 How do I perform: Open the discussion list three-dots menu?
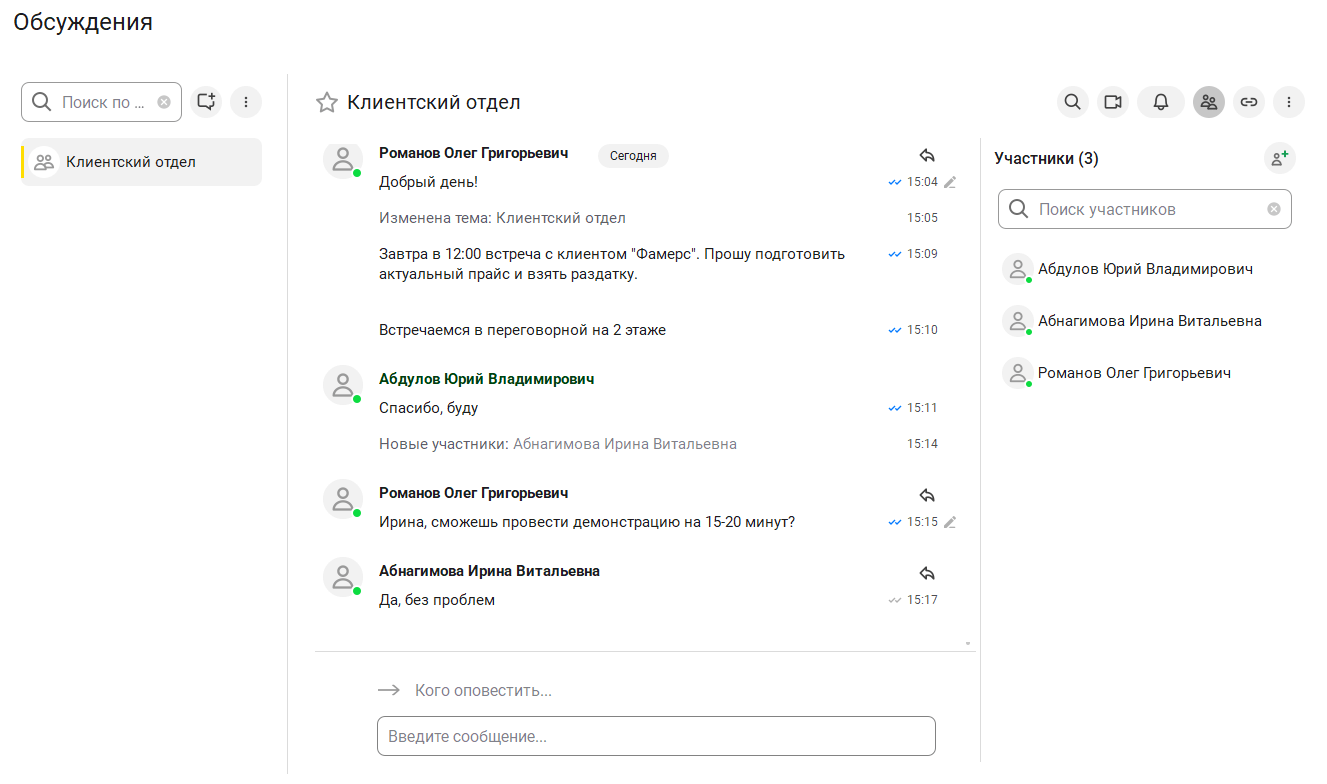coord(246,102)
